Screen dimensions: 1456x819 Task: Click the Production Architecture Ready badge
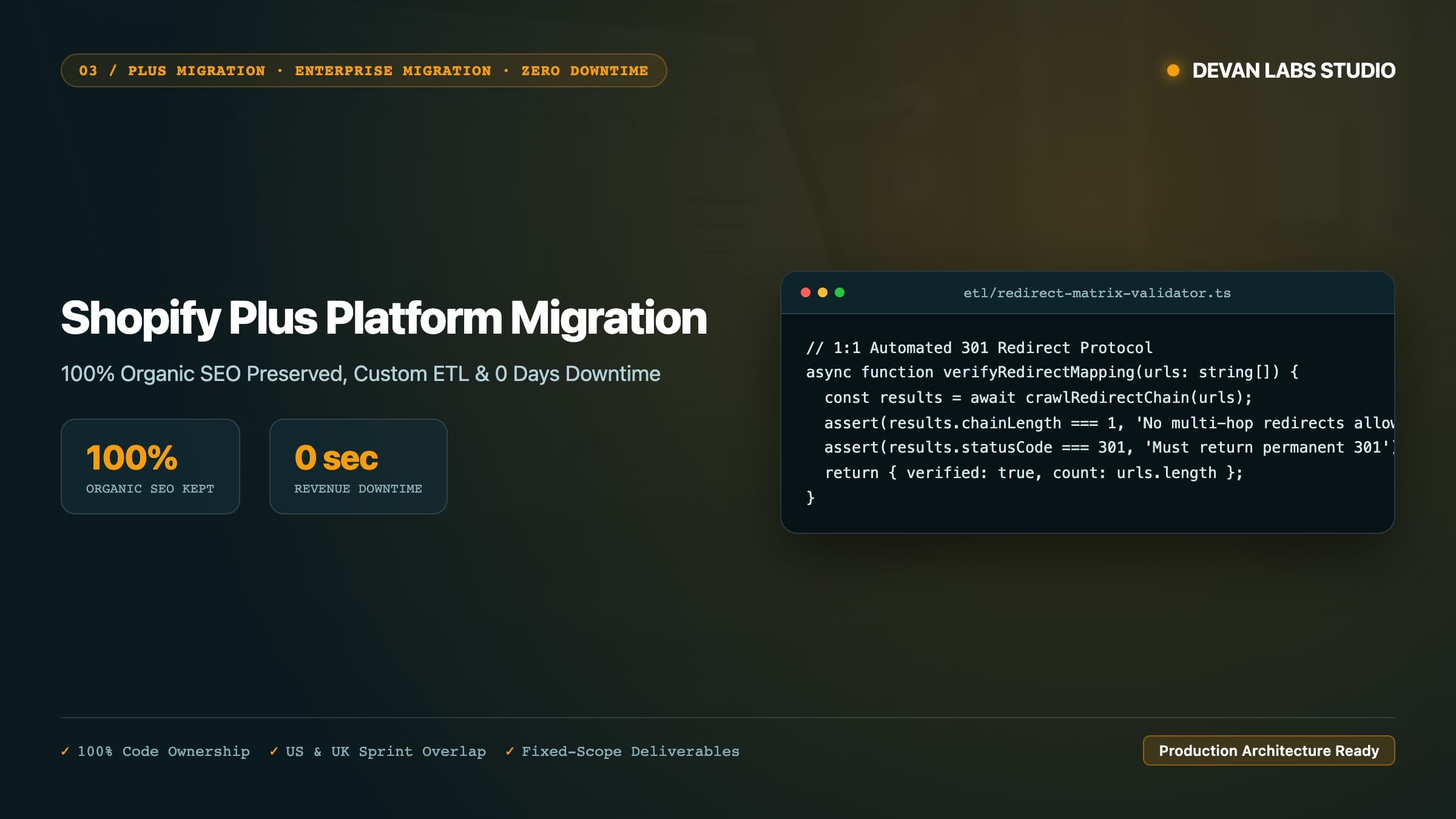click(x=1269, y=750)
